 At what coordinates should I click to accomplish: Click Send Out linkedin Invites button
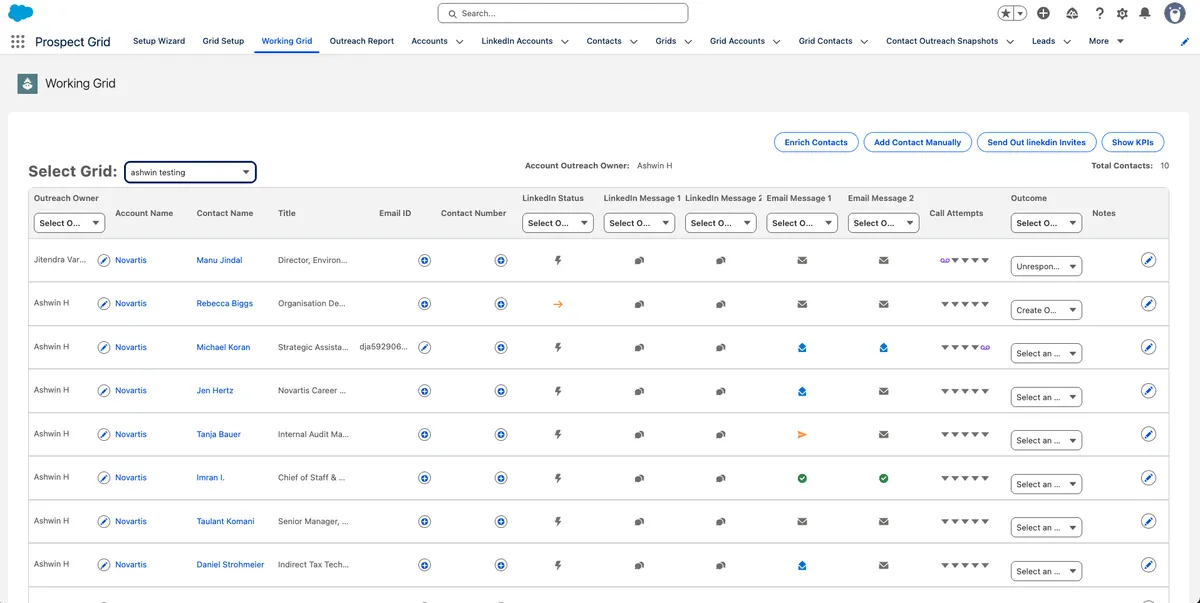click(1036, 142)
